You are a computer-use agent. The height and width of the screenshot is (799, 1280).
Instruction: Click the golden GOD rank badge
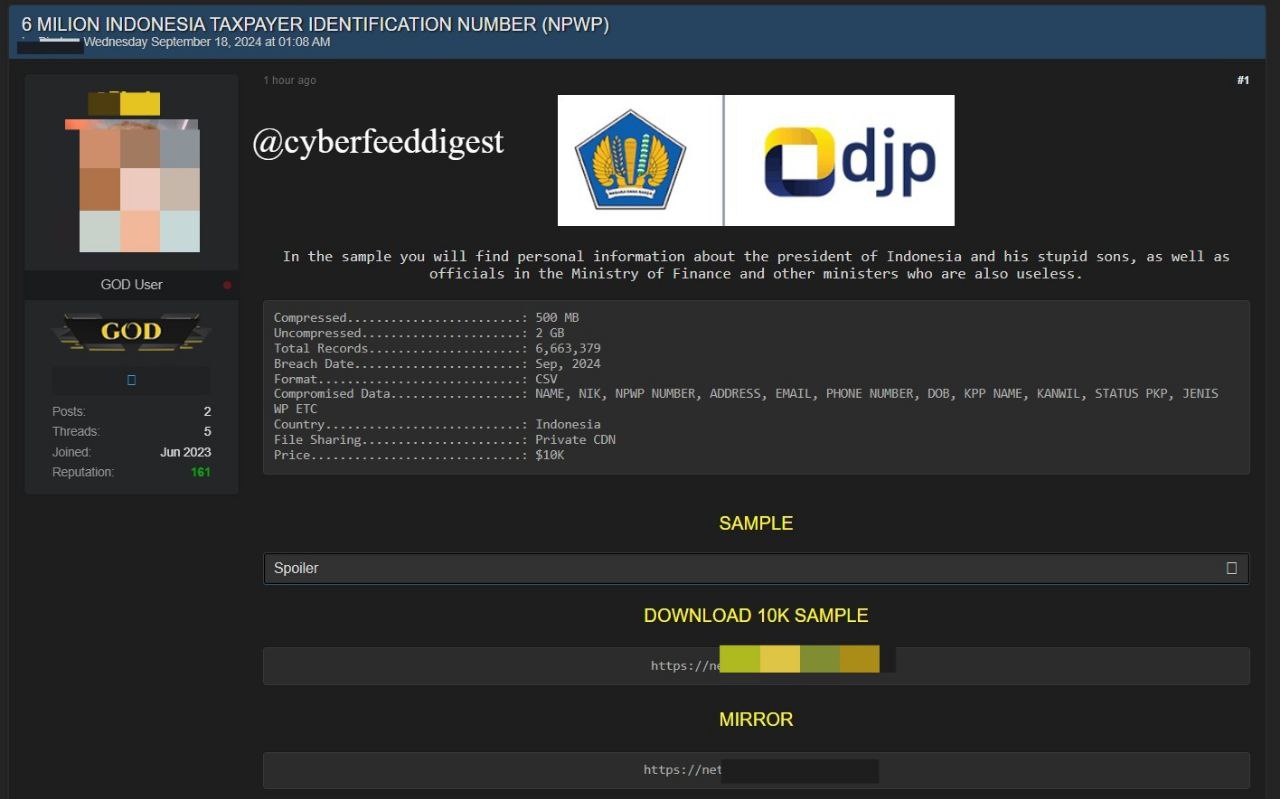click(131, 332)
